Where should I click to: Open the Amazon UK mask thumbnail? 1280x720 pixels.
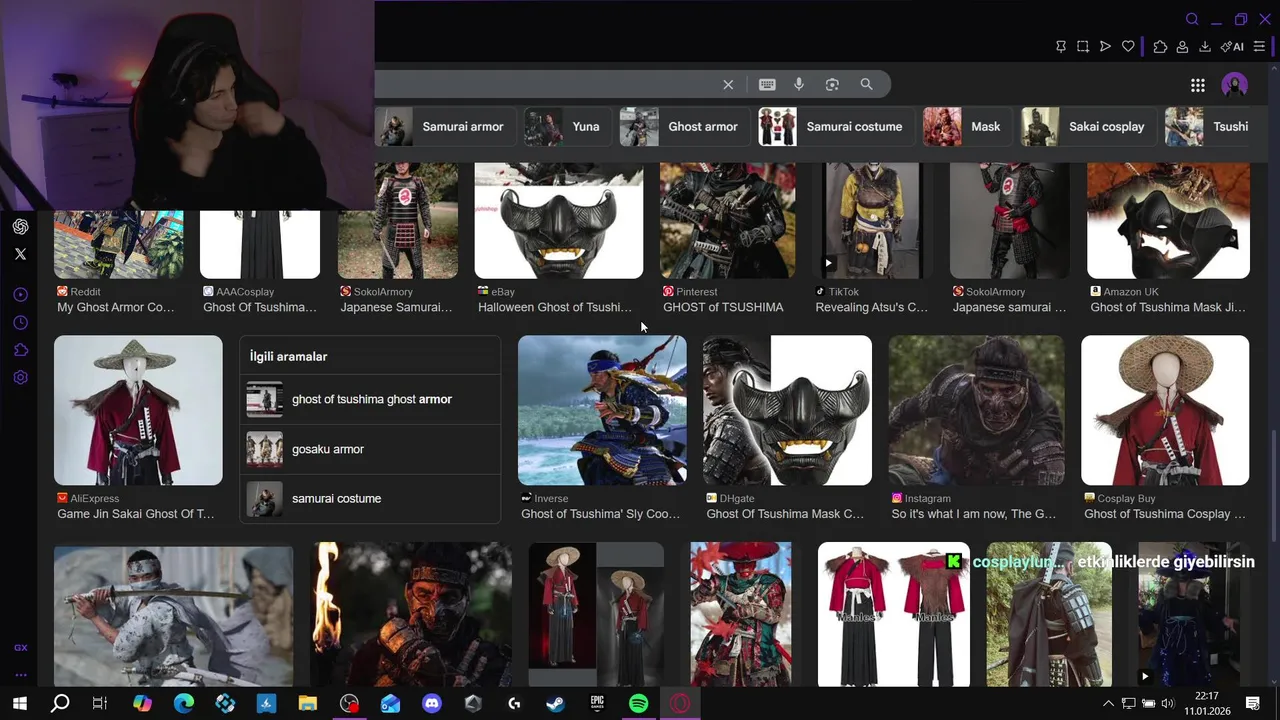(x=1168, y=221)
